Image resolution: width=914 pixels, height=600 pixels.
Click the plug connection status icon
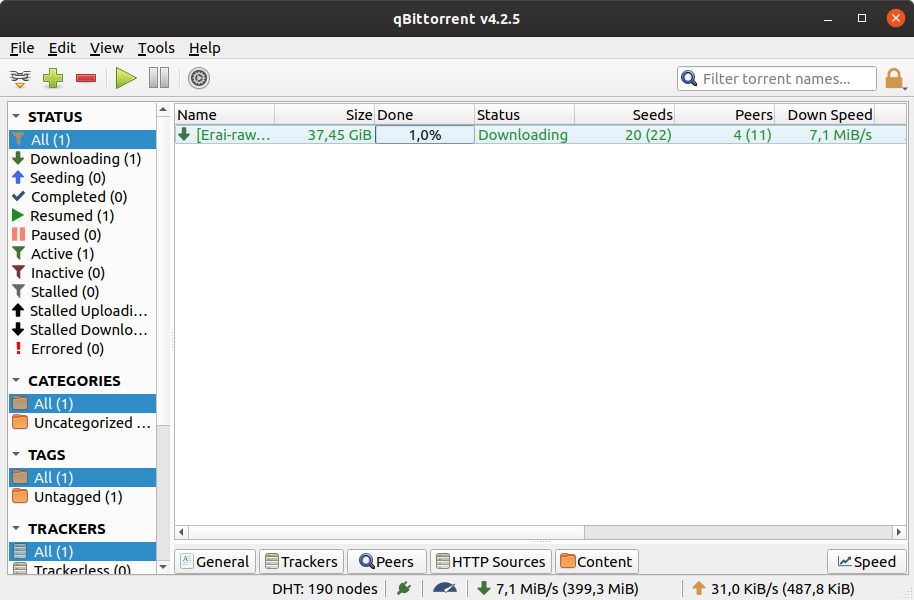404,588
